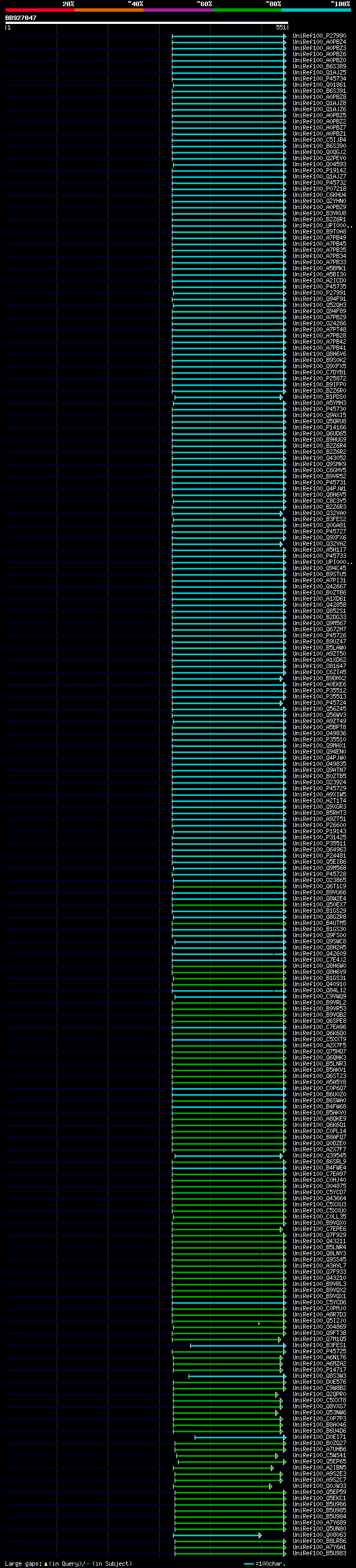The width and height of the screenshot is (356, 1568).
Task: Select the label UniRef100_A5YMH3
Action: tap(319, 403)
